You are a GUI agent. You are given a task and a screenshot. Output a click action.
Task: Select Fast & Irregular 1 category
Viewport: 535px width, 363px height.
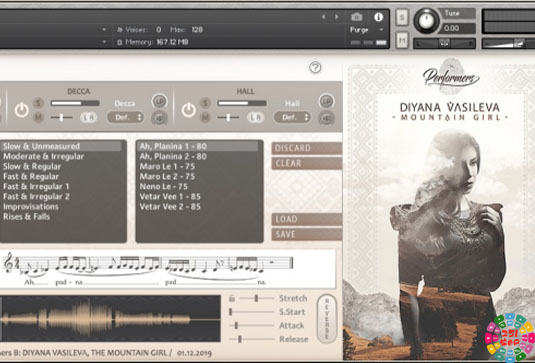pos(61,187)
